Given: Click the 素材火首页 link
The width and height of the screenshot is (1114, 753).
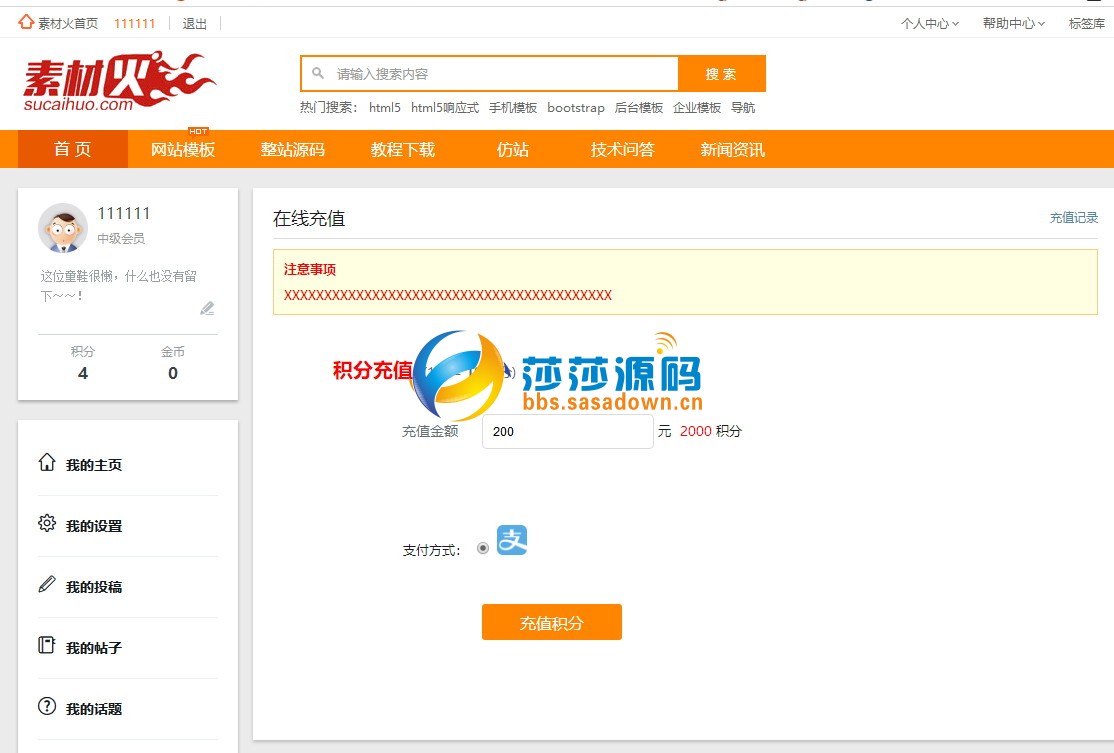Looking at the screenshot, I should [x=68, y=23].
